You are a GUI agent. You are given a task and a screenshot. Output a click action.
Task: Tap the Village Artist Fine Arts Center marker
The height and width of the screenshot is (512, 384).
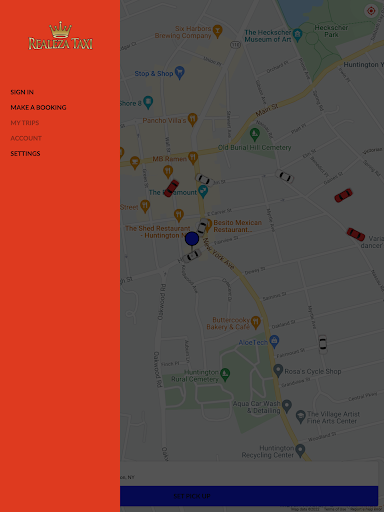tap(300, 417)
